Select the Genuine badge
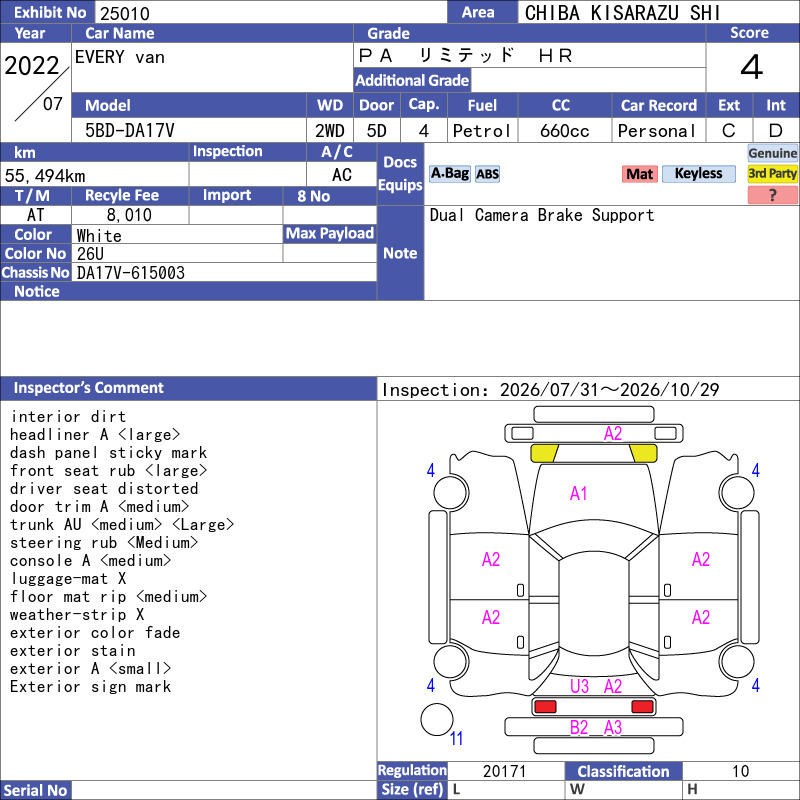The height and width of the screenshot is (800, 800). click(772, 153)
